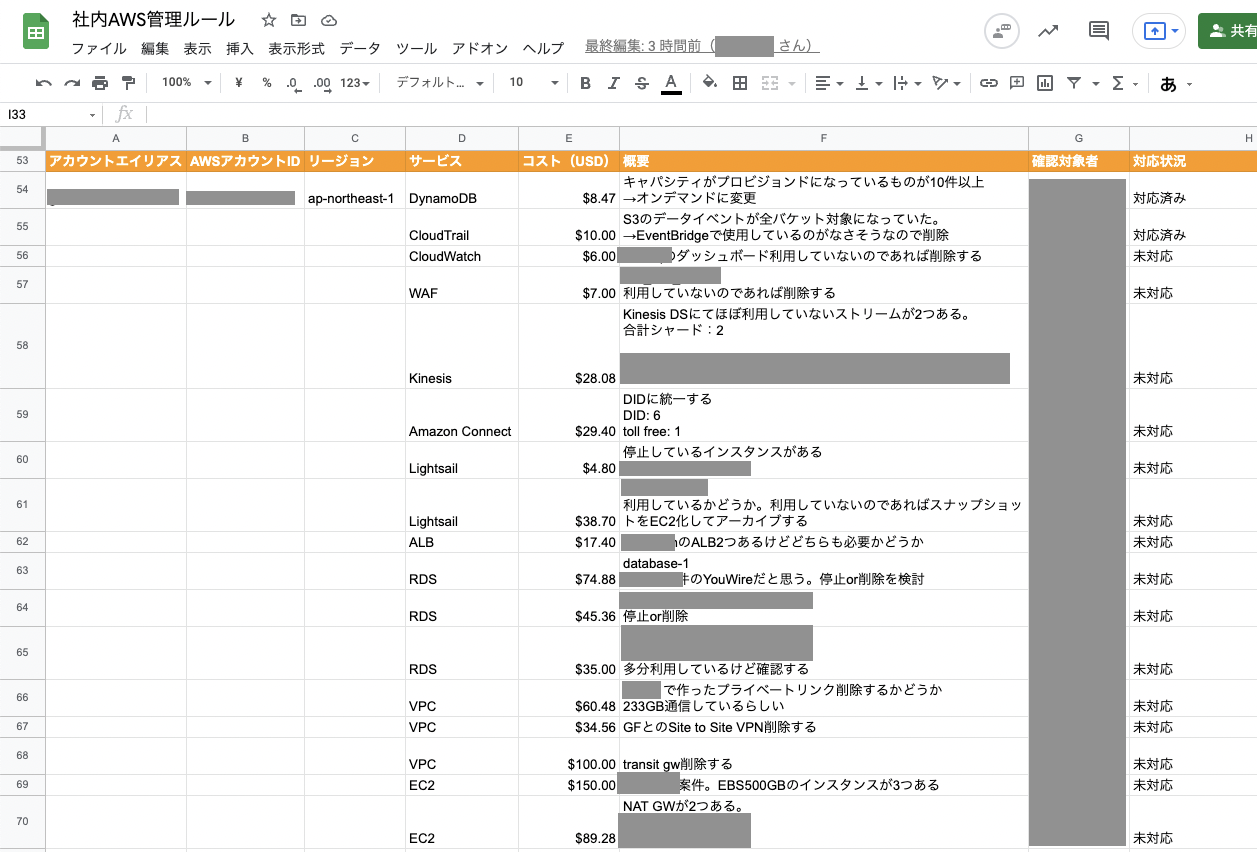The width and height of the screenshot is (1257, 852).
Task: Select row 58 header
Action: point(22,346)
